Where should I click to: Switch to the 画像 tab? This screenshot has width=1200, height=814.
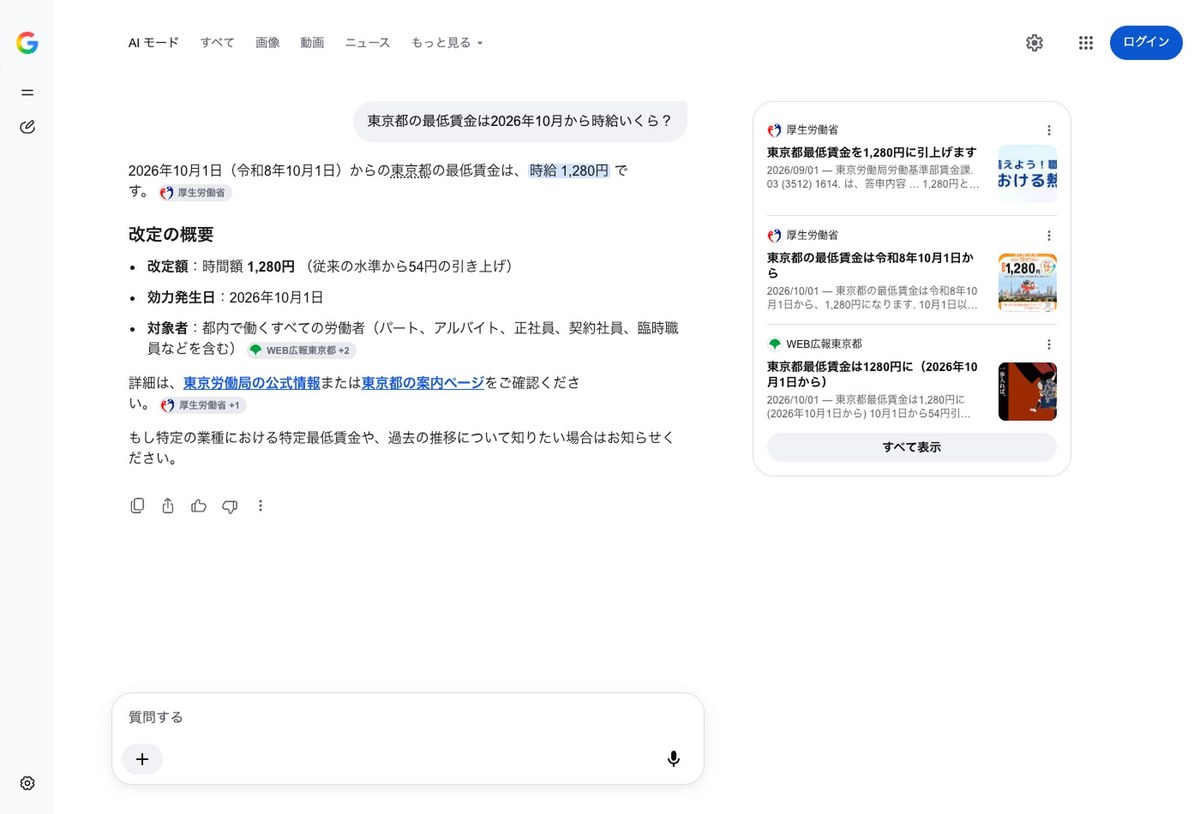point(267,43)
